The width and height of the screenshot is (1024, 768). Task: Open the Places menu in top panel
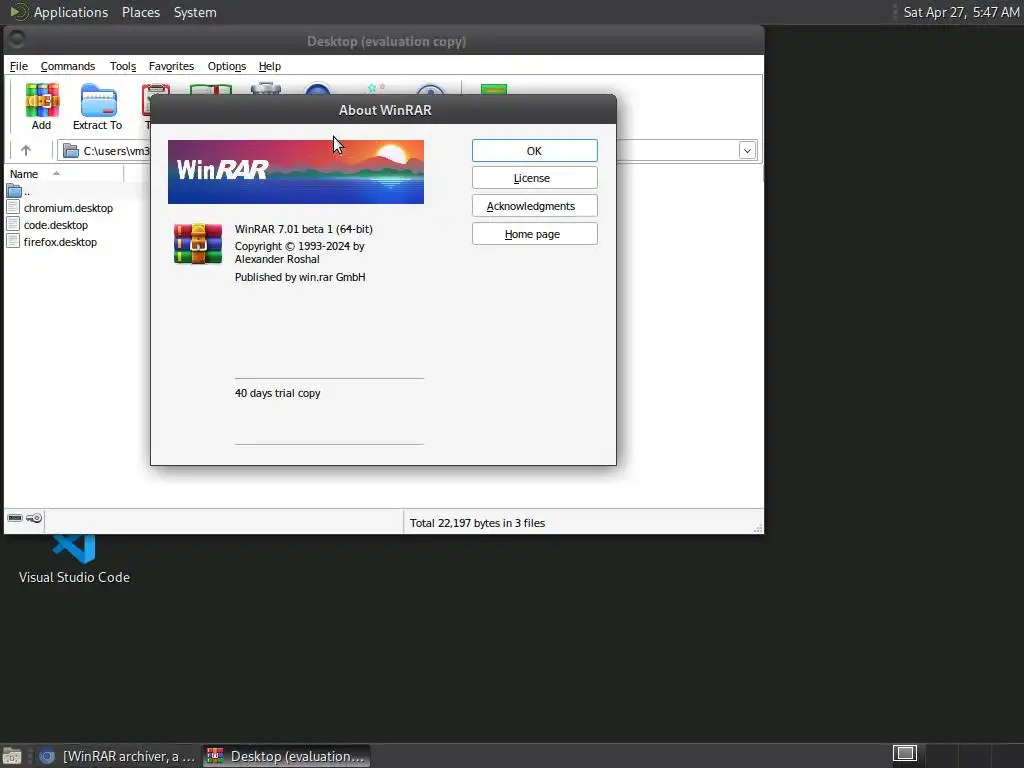click(141, 12)
